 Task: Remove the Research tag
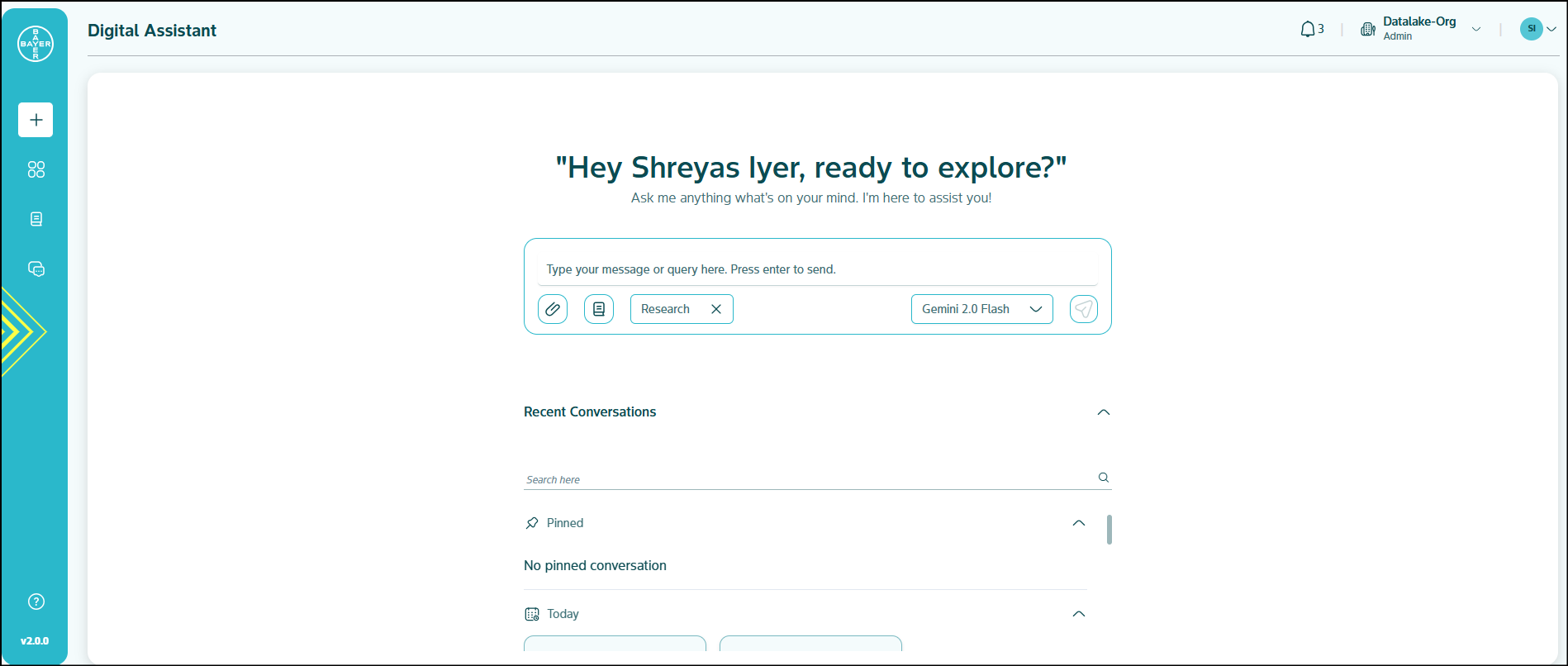pos(716,309)
